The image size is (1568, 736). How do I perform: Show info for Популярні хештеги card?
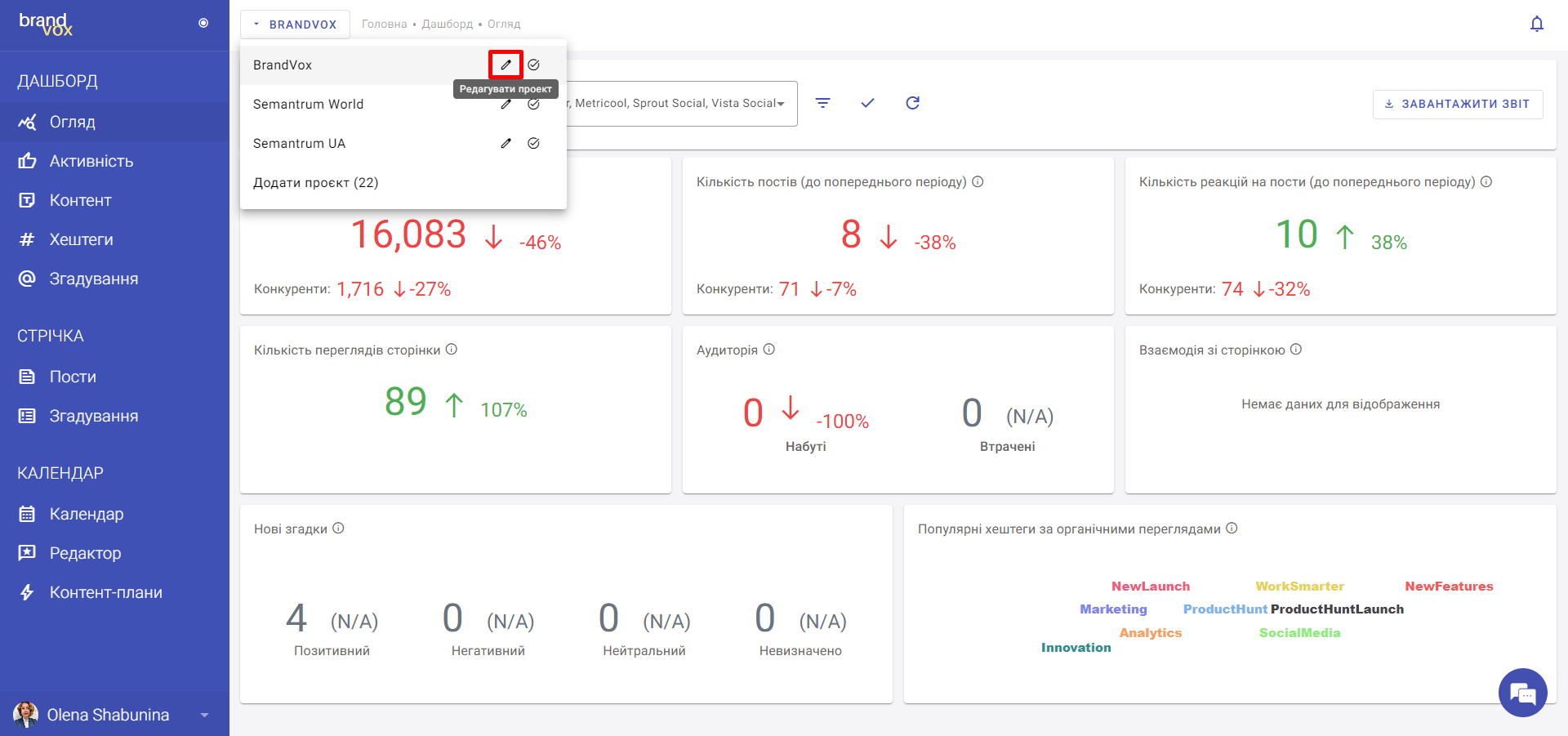point(1232,529)
